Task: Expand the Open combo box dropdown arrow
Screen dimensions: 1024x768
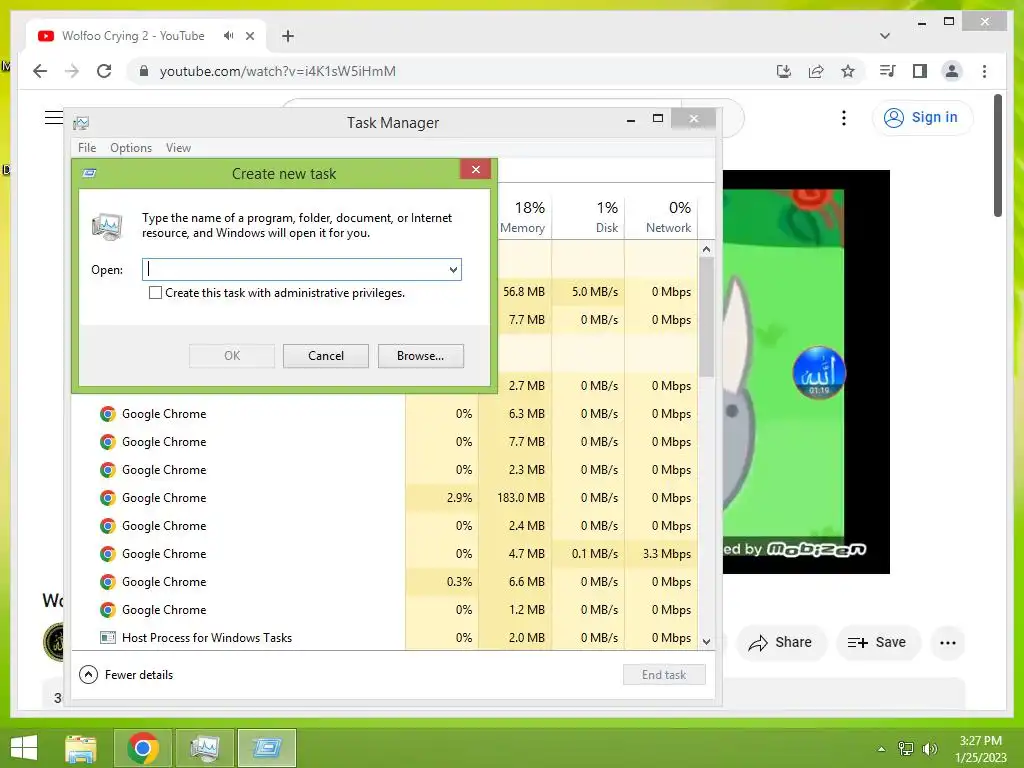Action: point(453,270)
